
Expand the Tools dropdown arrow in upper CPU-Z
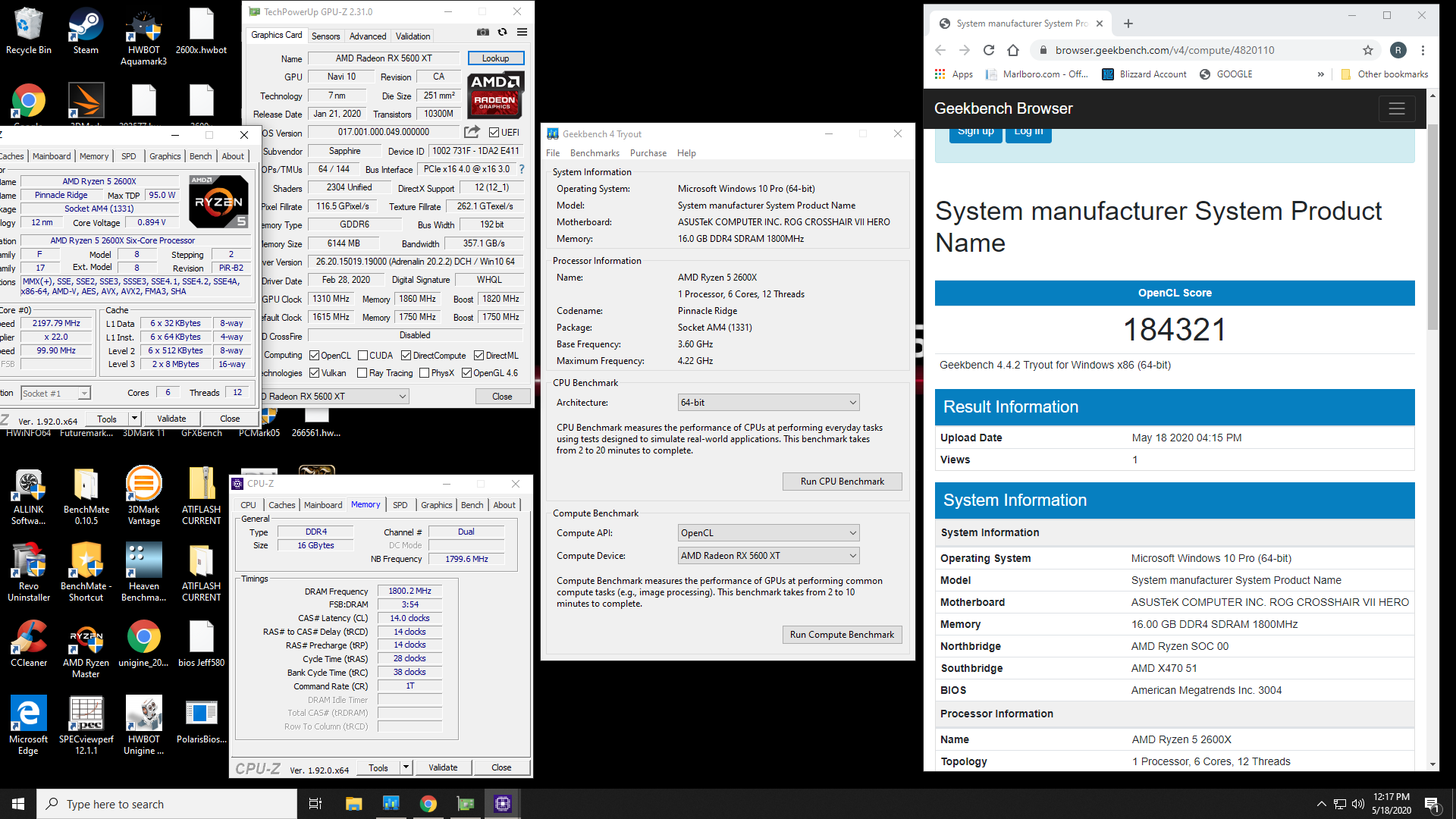pyautogui.click(x=134, y=419)
